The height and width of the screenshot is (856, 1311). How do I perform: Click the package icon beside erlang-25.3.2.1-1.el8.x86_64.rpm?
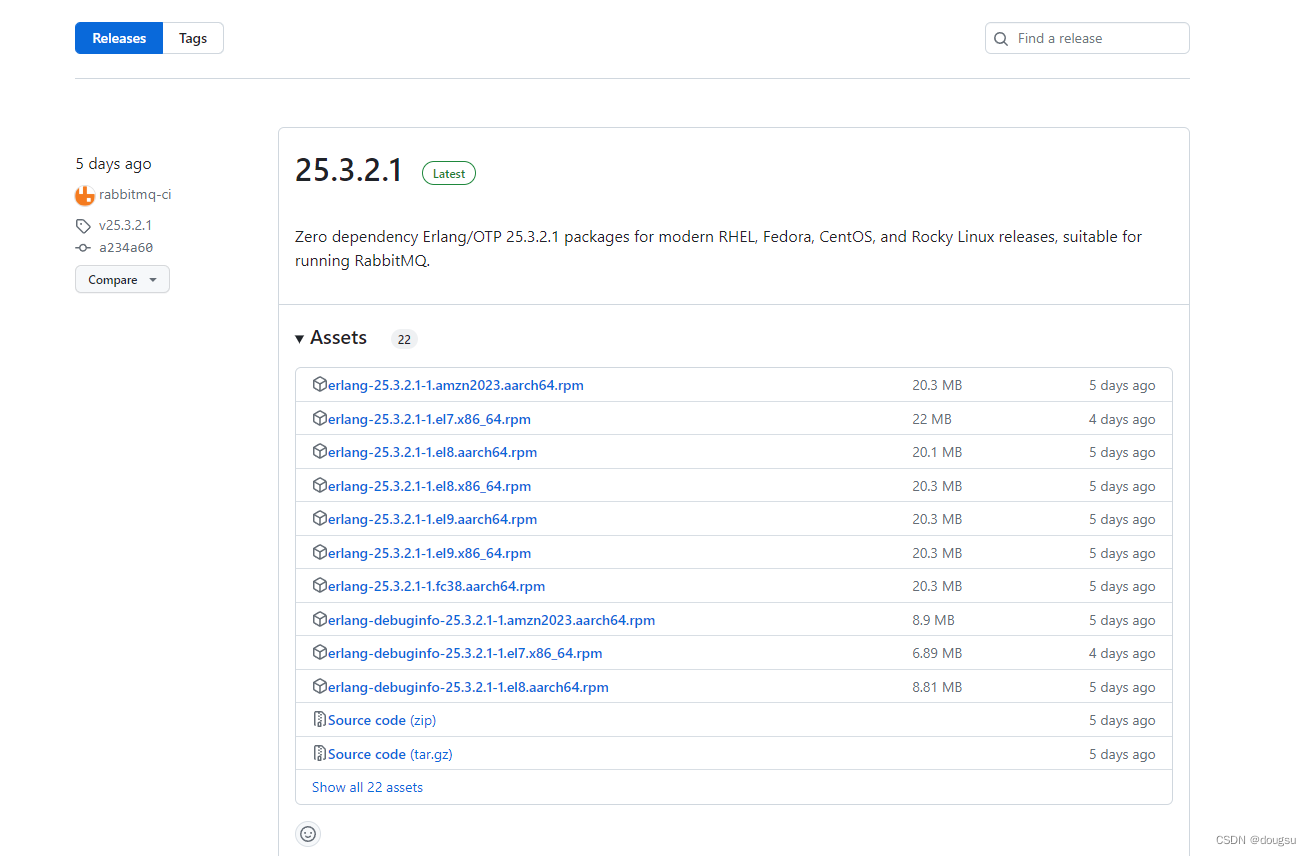click(320, 485)
